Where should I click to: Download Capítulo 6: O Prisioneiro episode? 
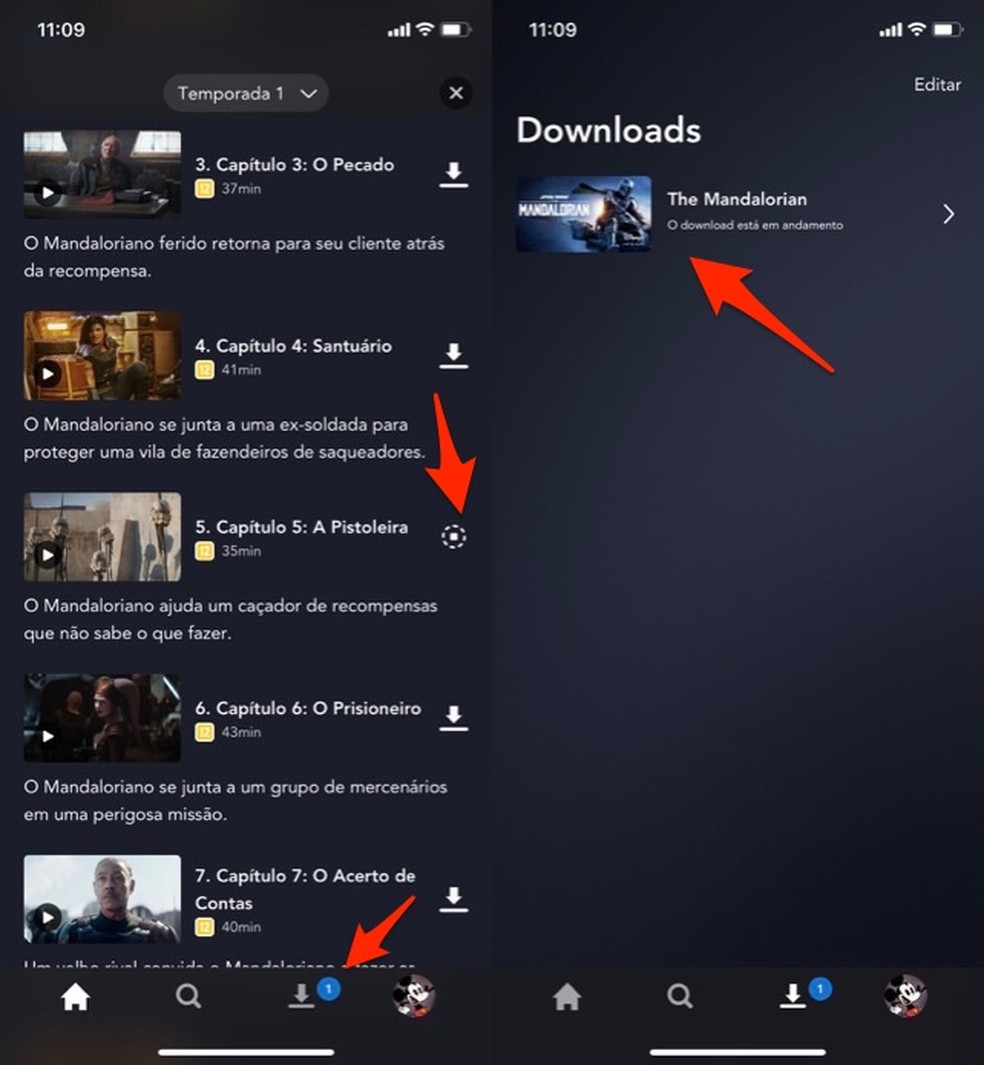click(x=455, y=716)
